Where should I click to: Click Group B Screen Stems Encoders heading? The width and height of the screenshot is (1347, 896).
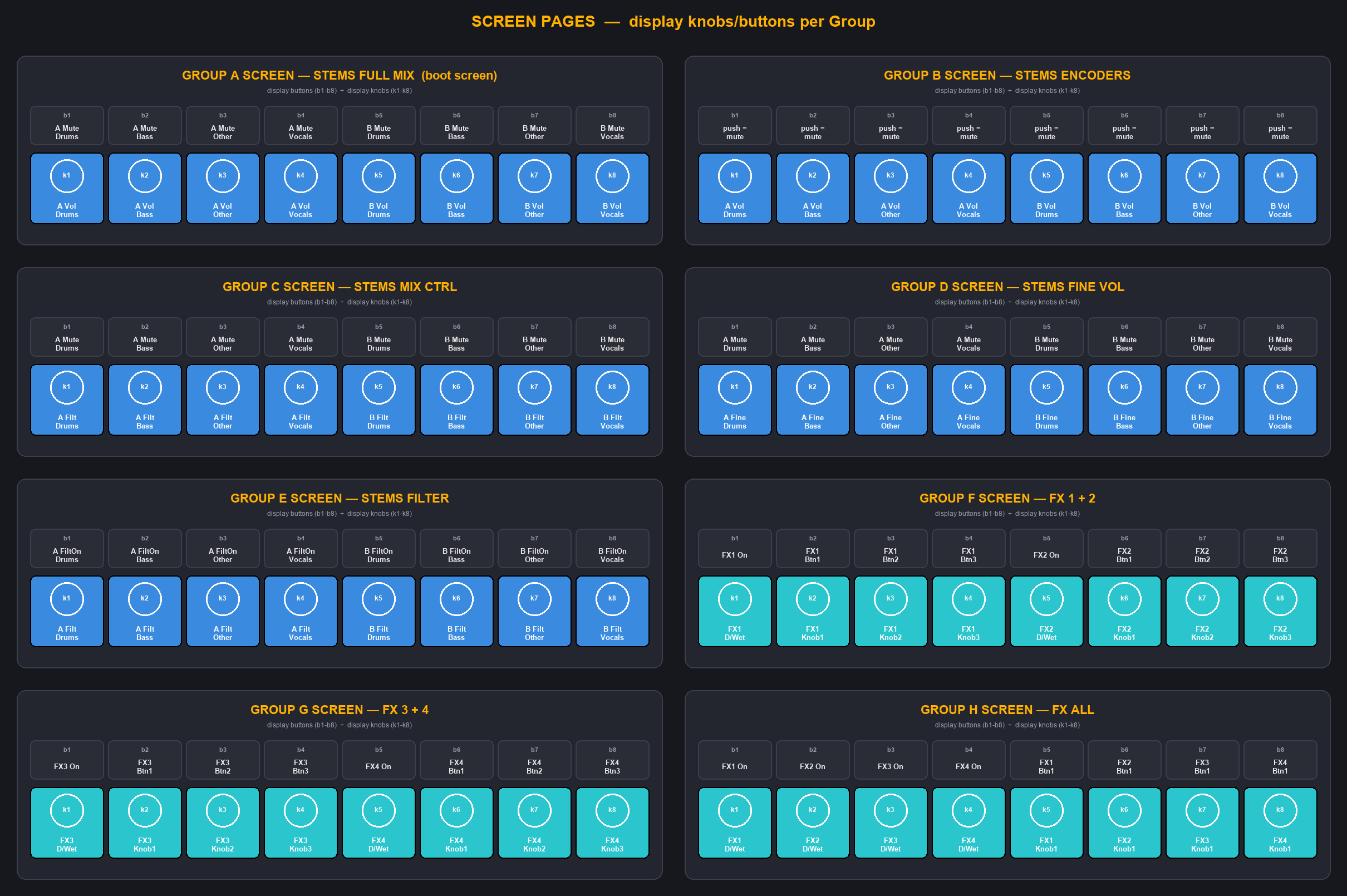[x=1007, y=76]
